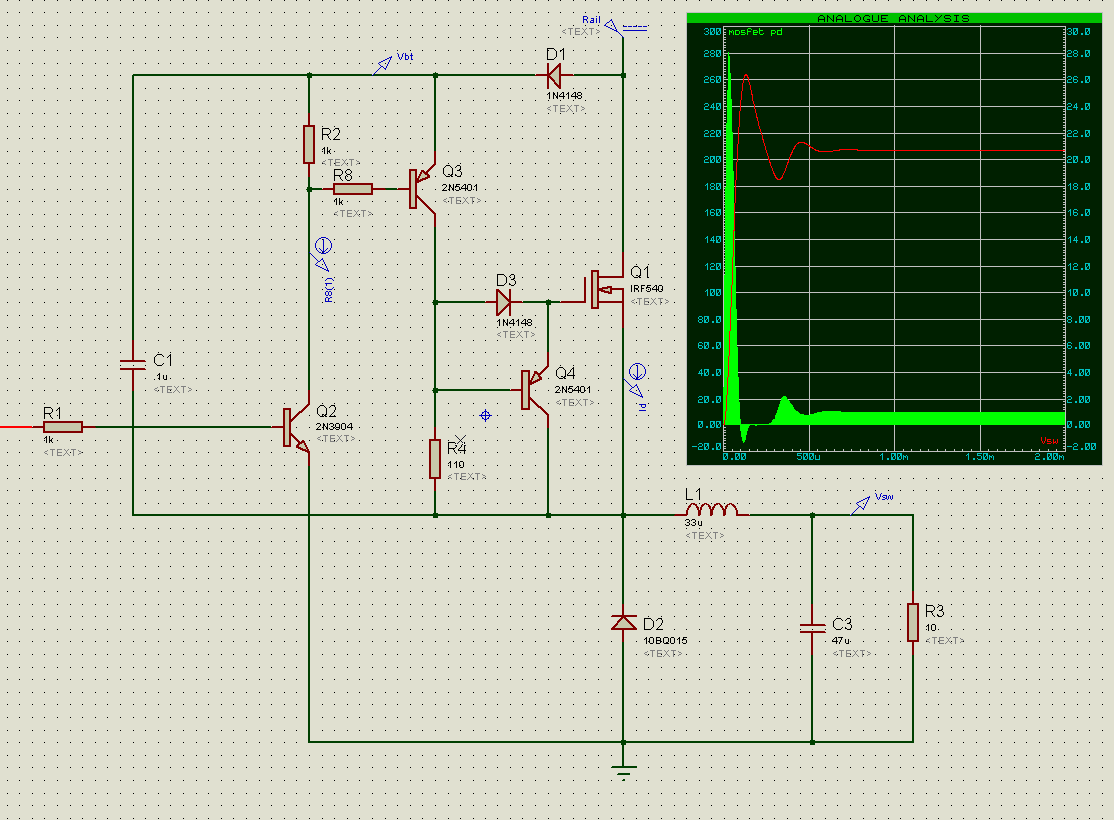Select the R2 resistor symbol
This screenshot has width=1114, height=820.
pyautogui.click(x=309, y=144)
